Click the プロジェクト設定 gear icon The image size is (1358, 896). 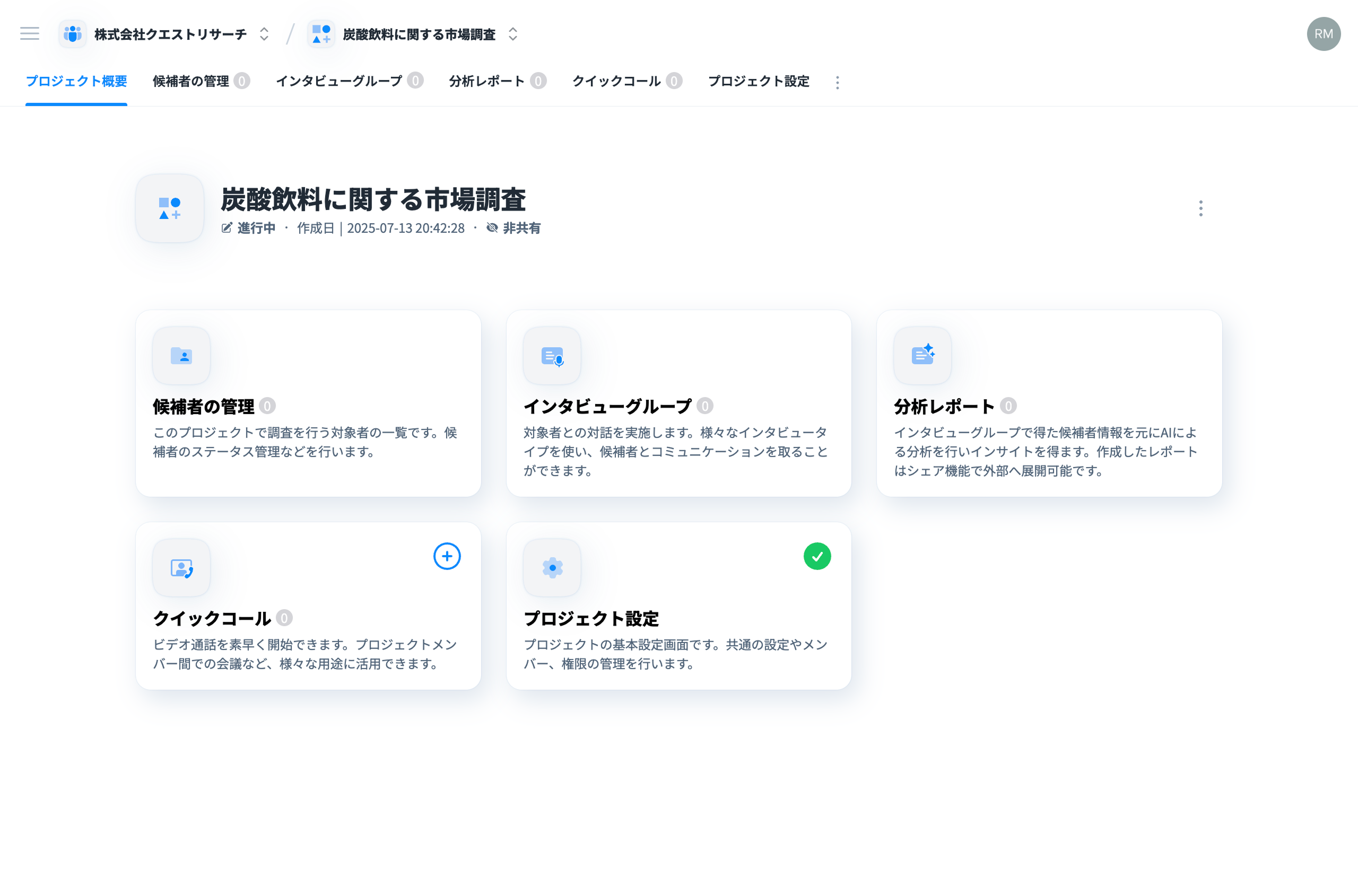tap(552, 568)
